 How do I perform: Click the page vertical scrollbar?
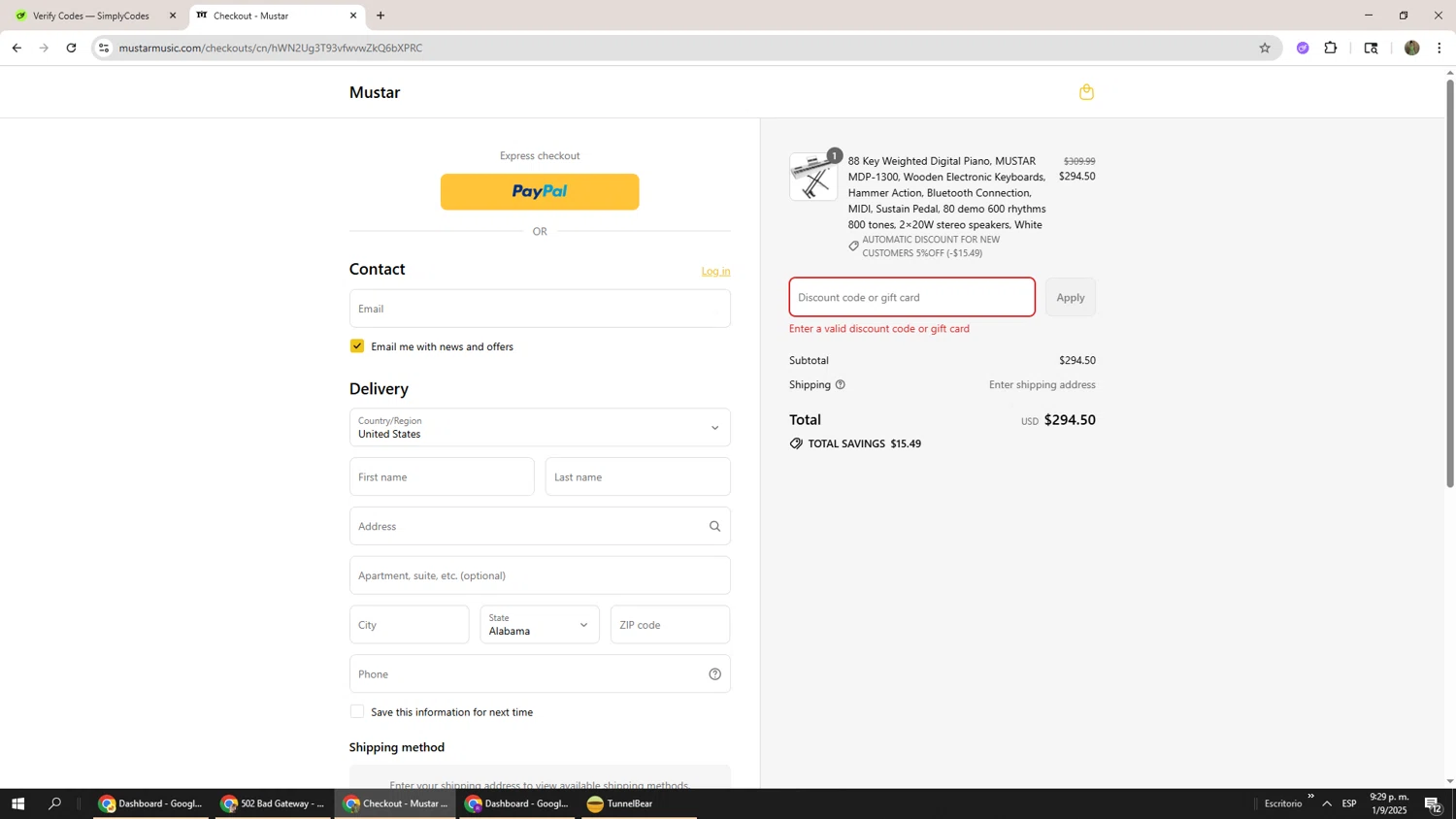(x=1450, y=283)
